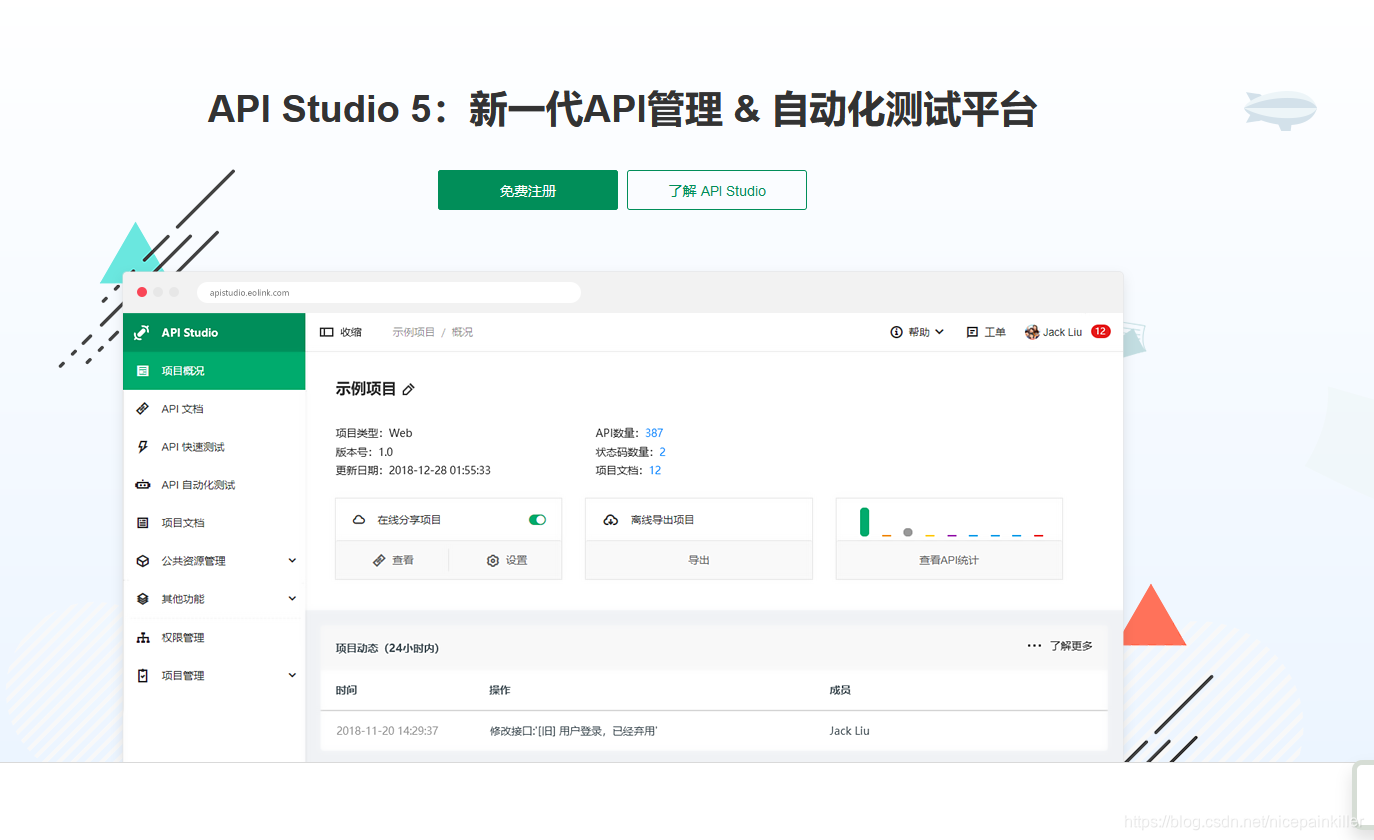This screenshot has width=1374, height=840.
Task: Click the 其他功能 layers icon
Action: pos(142,599)
